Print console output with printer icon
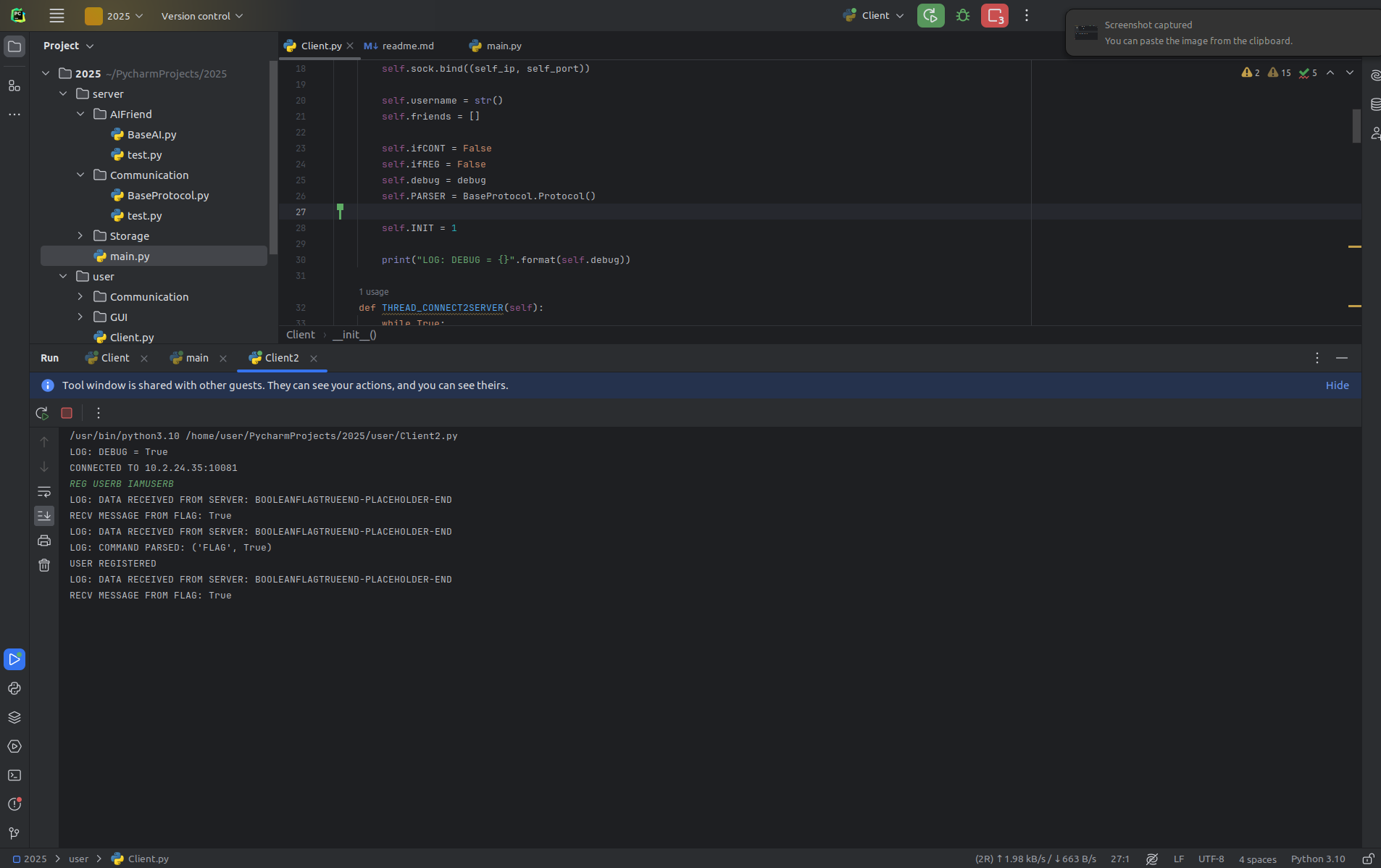 pos(44,541)
